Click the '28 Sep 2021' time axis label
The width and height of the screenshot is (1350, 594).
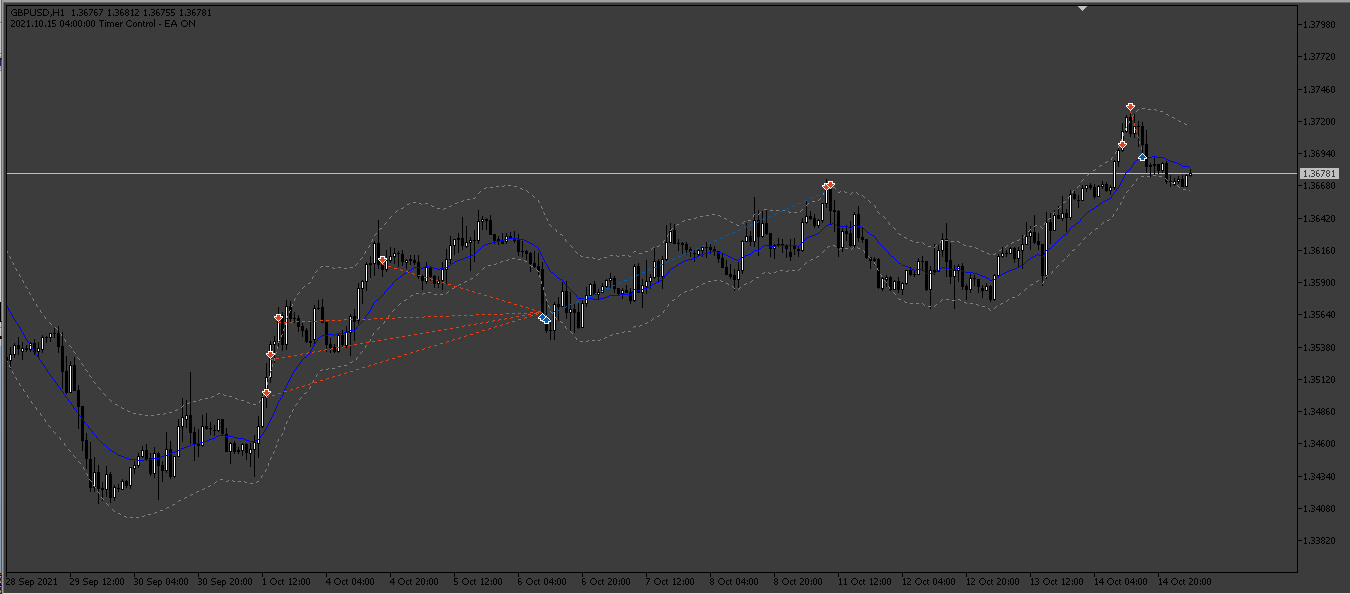(30, 581)
